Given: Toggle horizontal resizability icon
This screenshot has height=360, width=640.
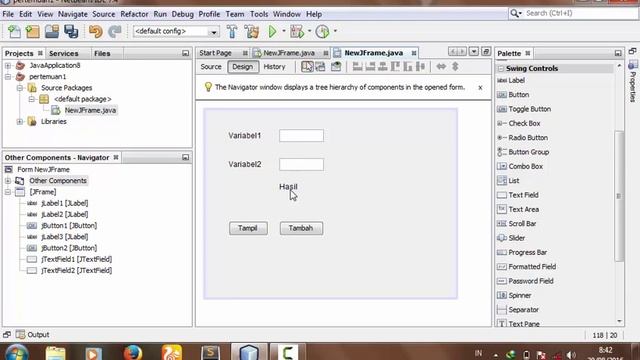Looking at the screenshot, I should 441,67.
